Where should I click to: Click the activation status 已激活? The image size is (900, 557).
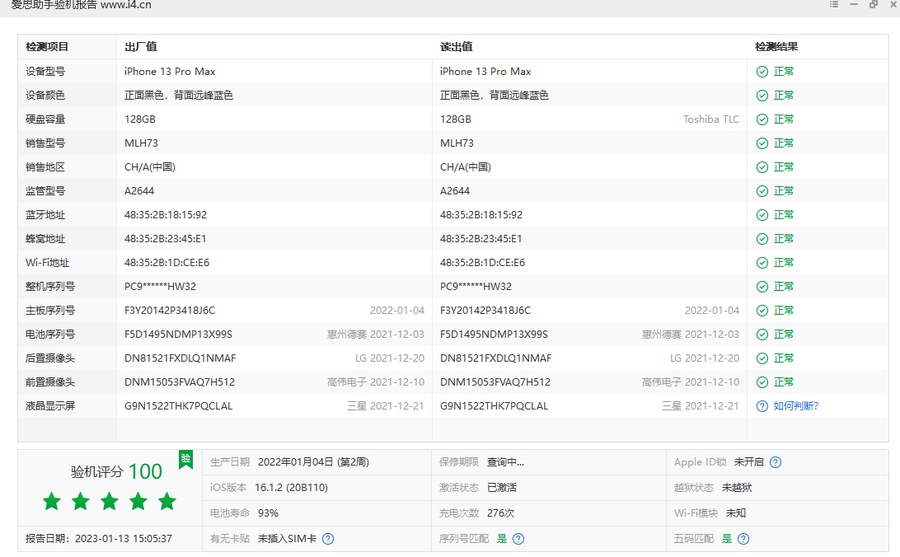pyautogui.click(x=502, y=488)
